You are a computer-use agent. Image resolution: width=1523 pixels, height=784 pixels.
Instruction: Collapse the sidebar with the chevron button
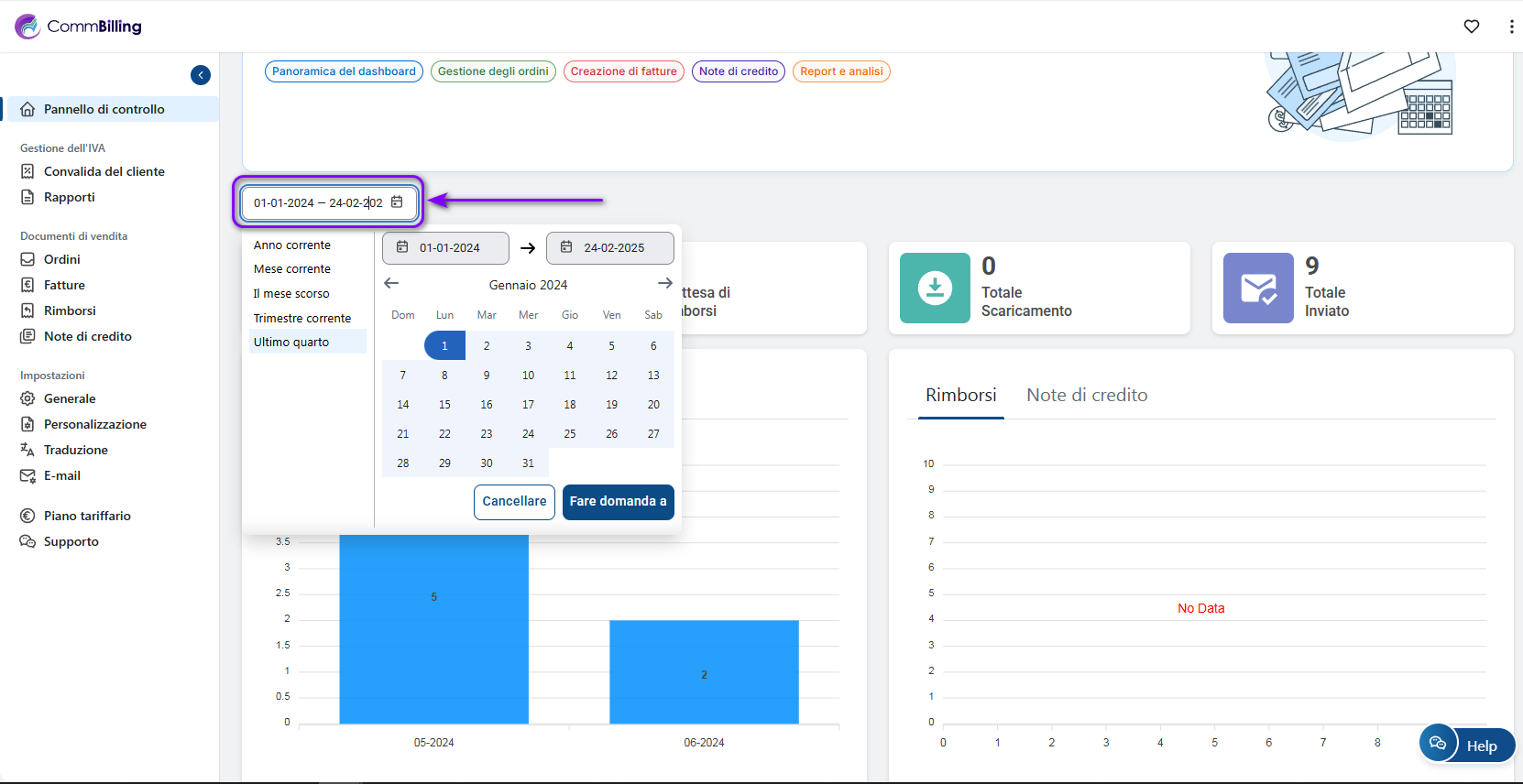[x=201, y=75]
